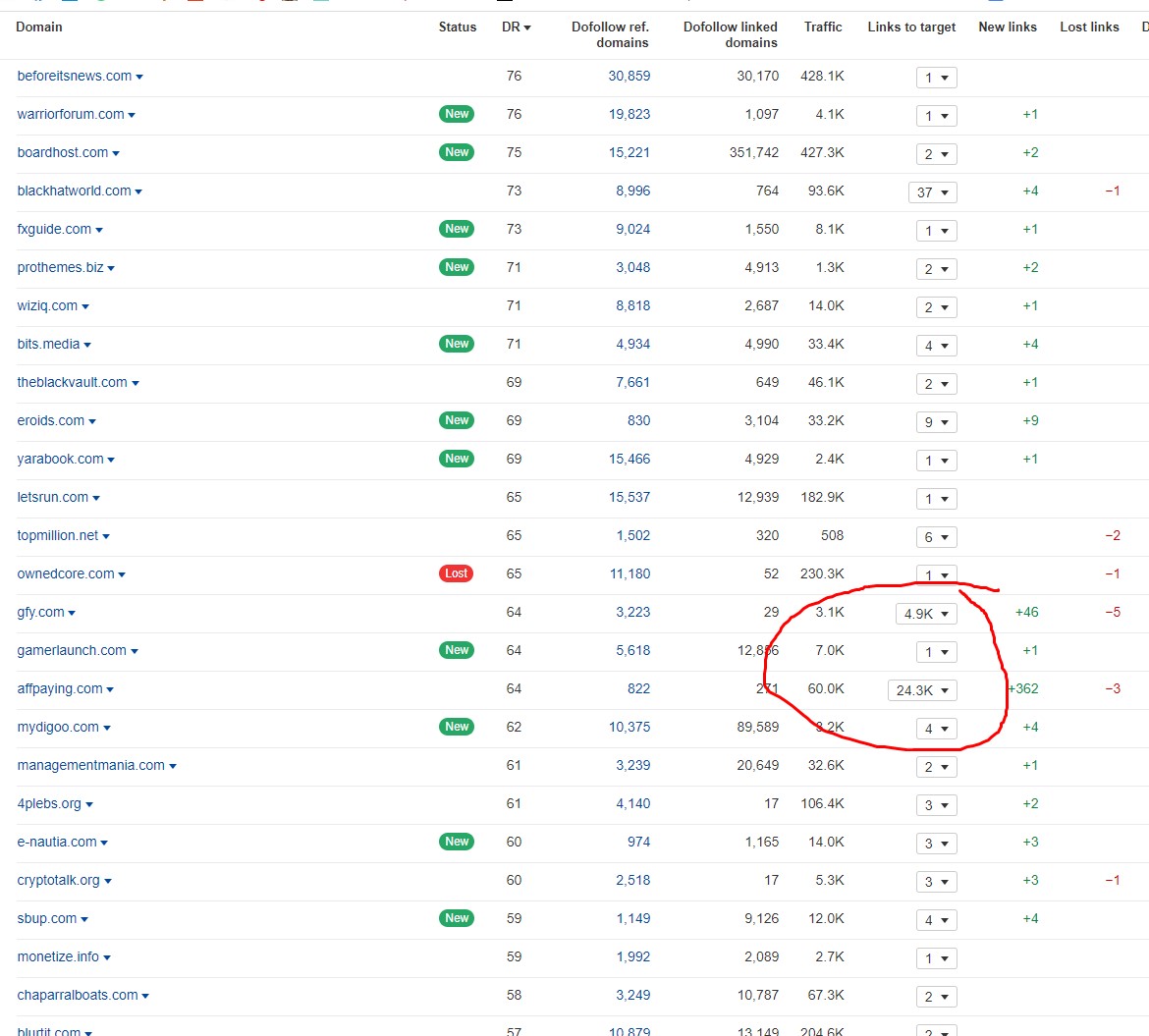Screen dimensions: 1149x1036
Task: Open the monetize.info domain link
Action: point(58,956)
